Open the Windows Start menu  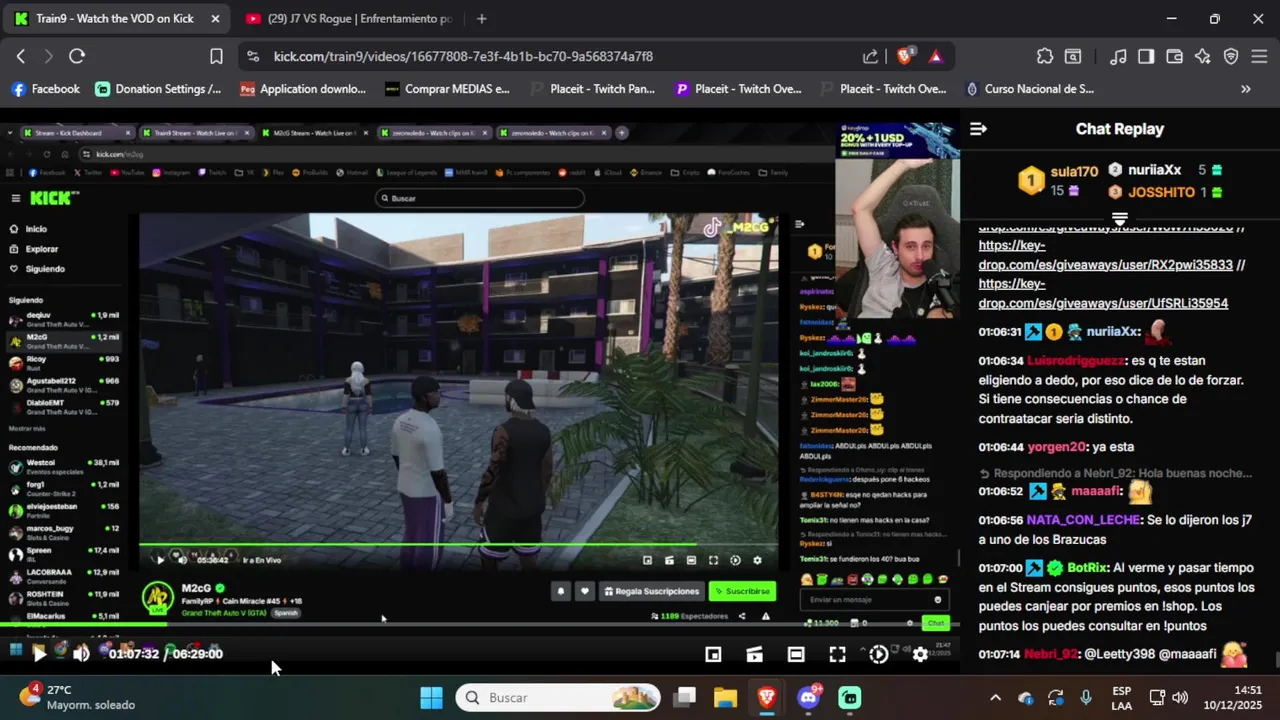tap(431, 697)
